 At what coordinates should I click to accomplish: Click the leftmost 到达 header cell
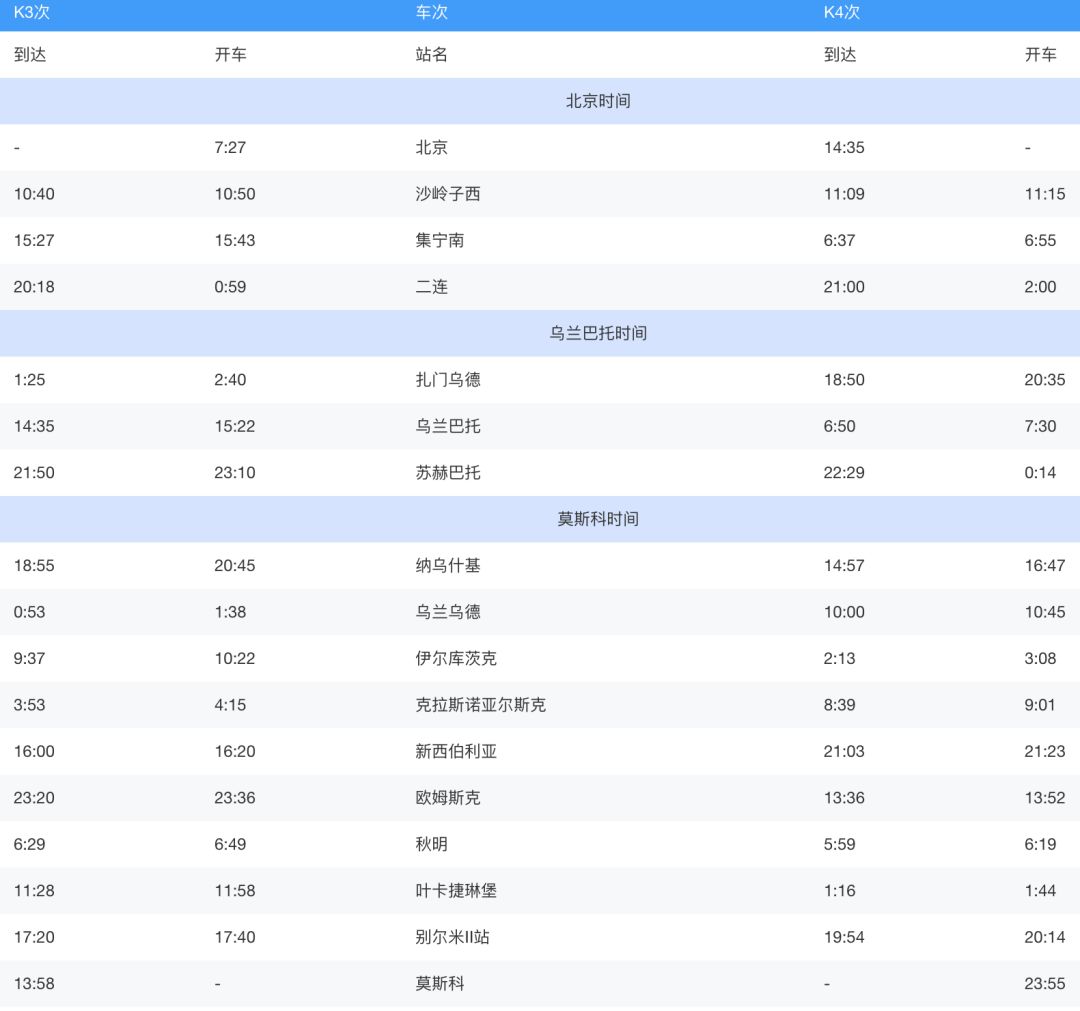pos(29,55)
